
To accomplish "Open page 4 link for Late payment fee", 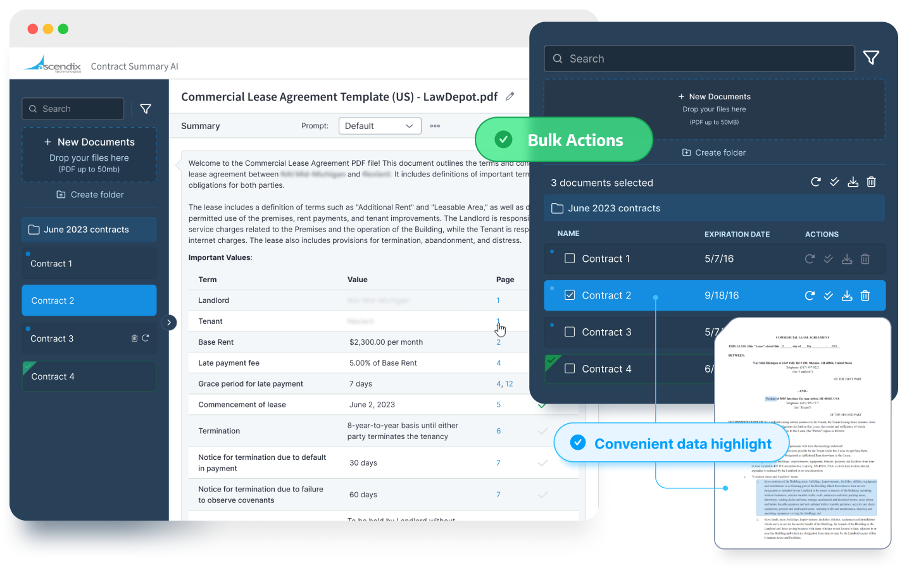I will (498, 363).
